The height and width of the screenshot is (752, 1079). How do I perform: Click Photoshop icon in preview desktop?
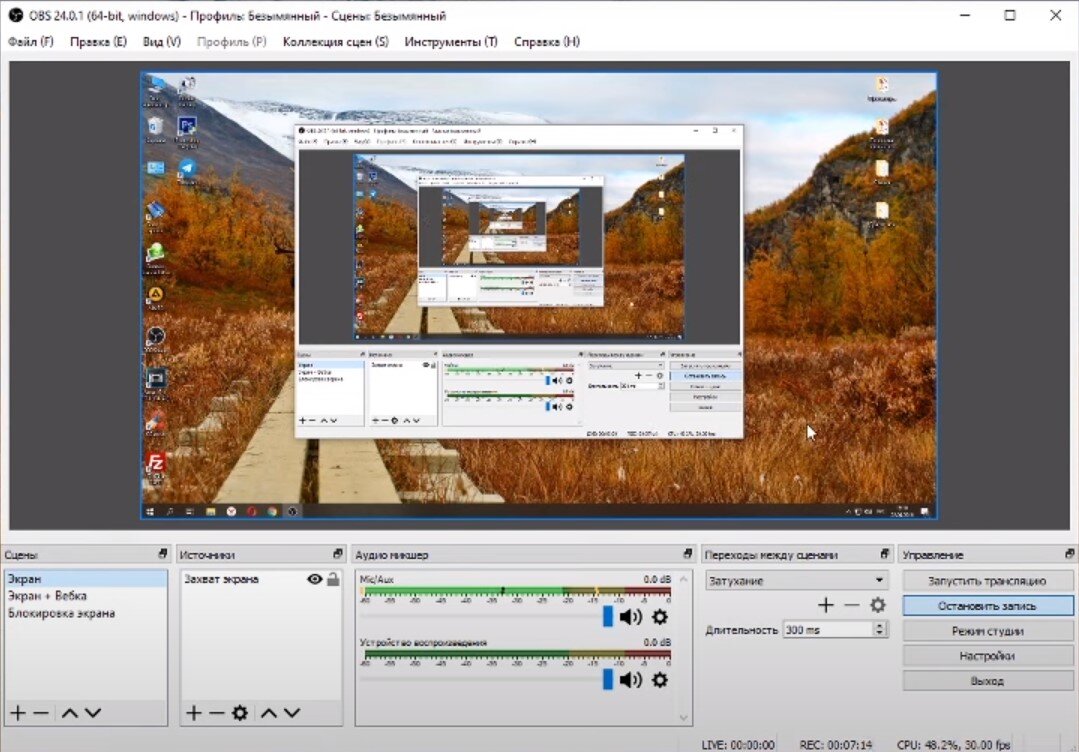coord(187,126)
